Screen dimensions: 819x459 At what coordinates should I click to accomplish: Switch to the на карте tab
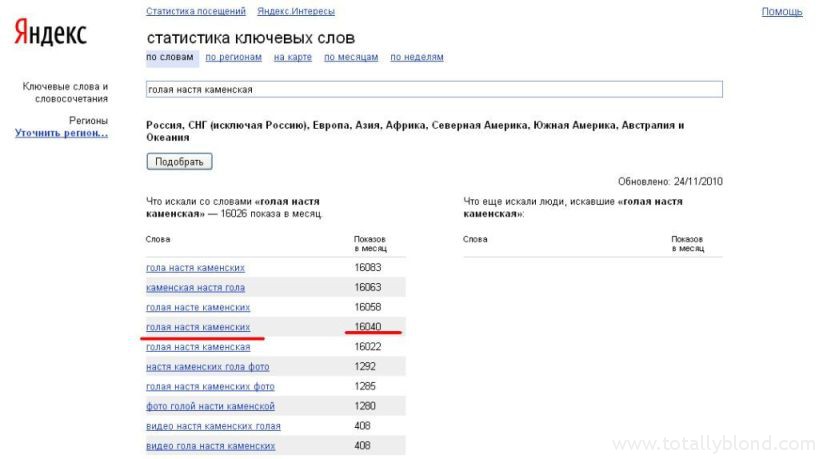click(x=292, y=57)
